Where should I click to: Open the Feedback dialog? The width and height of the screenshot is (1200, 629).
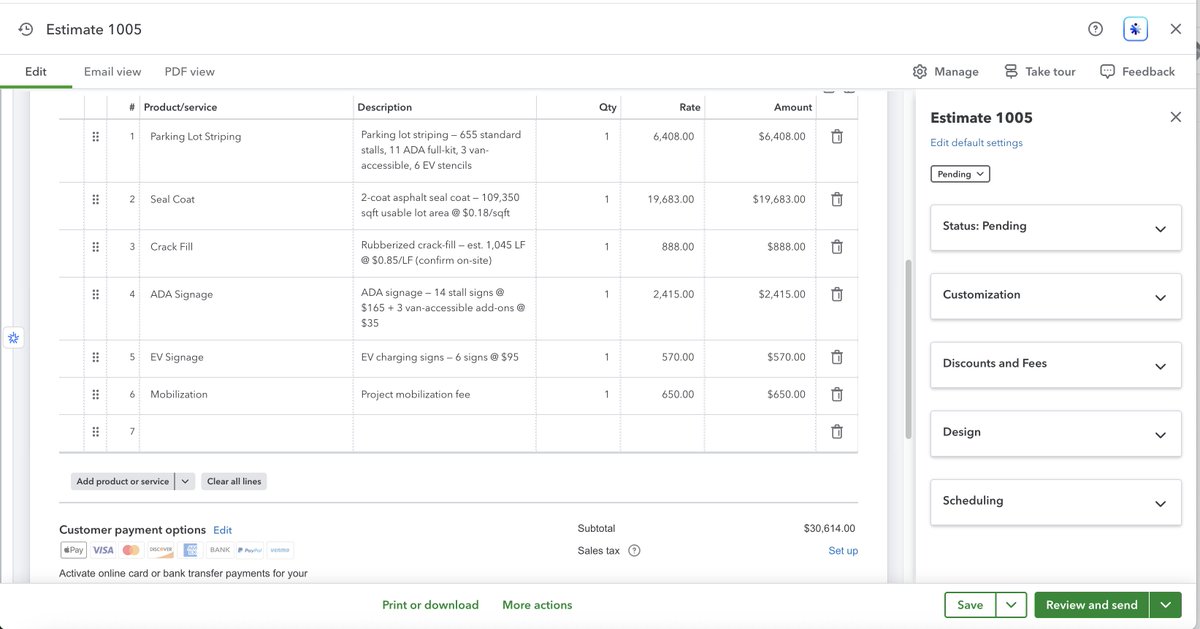1138,72
